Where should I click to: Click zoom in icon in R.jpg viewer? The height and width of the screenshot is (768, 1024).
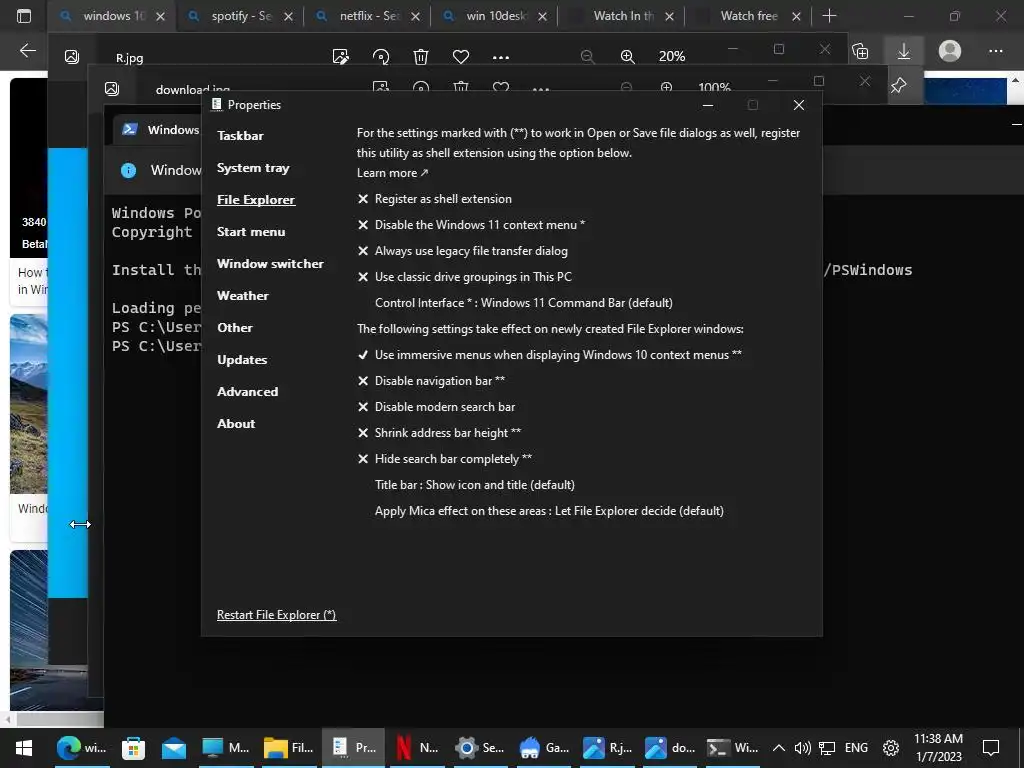coord(628,57)
